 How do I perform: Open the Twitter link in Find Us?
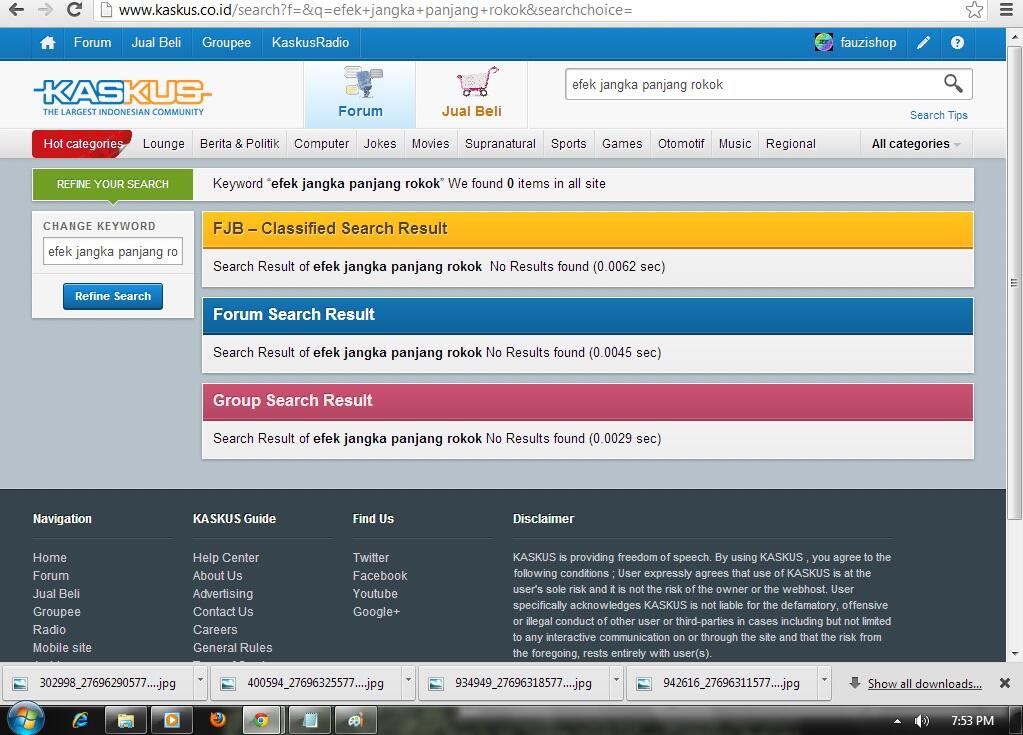tap(371, 558)
